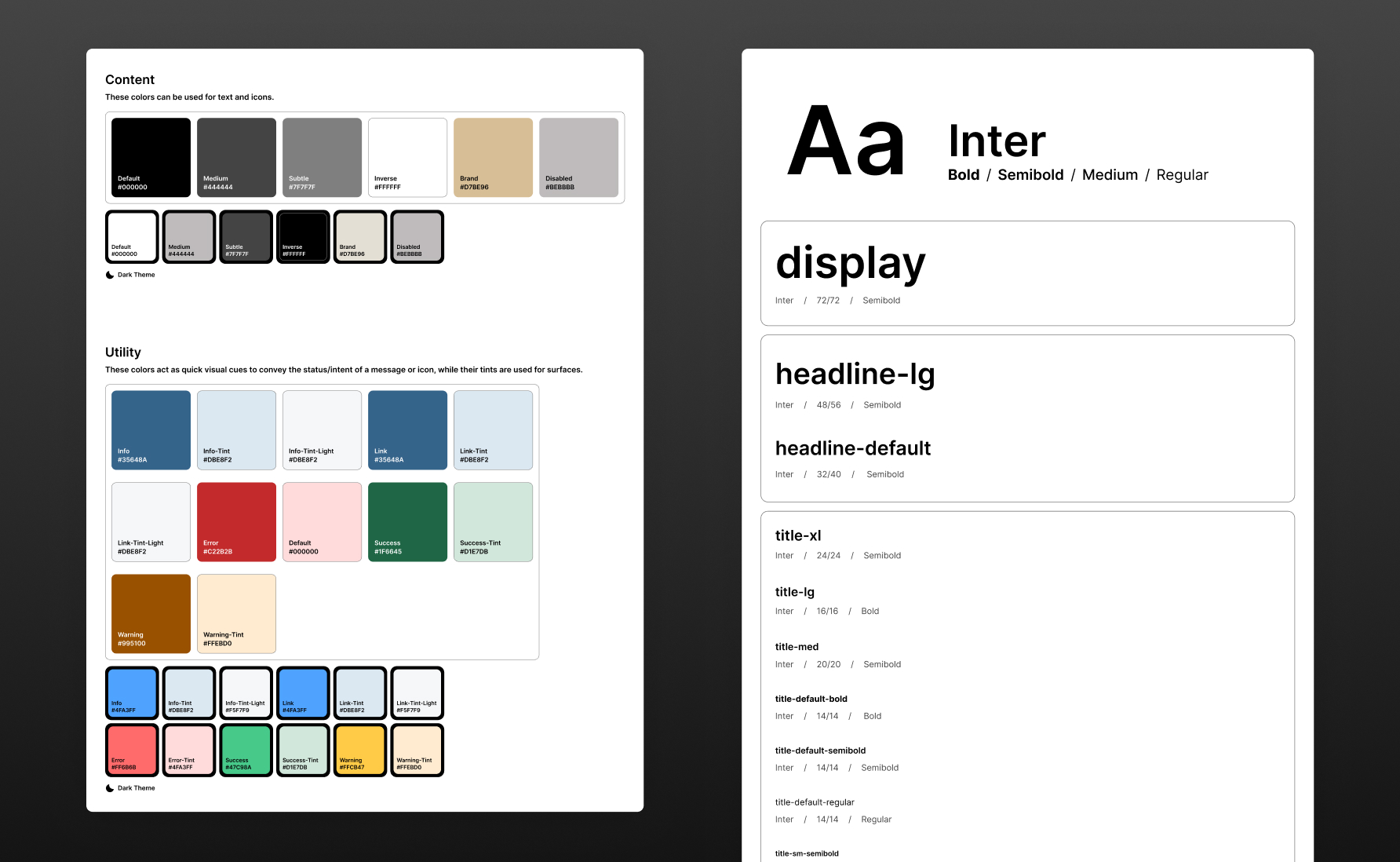Click the Bold weight label under Inter
The width and height of the screenshot is (1400, 862).
click(964, 175)
